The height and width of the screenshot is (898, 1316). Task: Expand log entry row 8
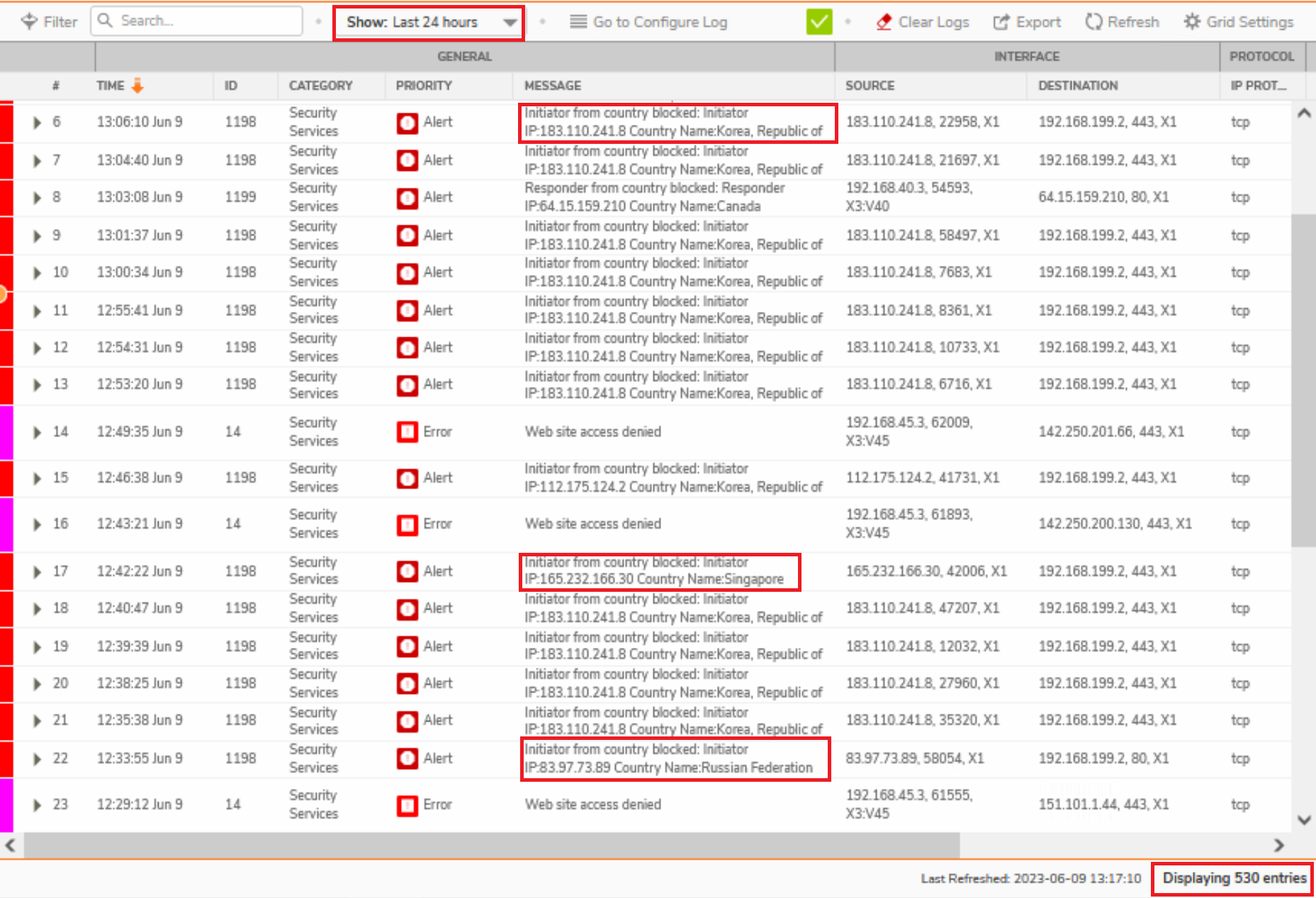point(37,197)
